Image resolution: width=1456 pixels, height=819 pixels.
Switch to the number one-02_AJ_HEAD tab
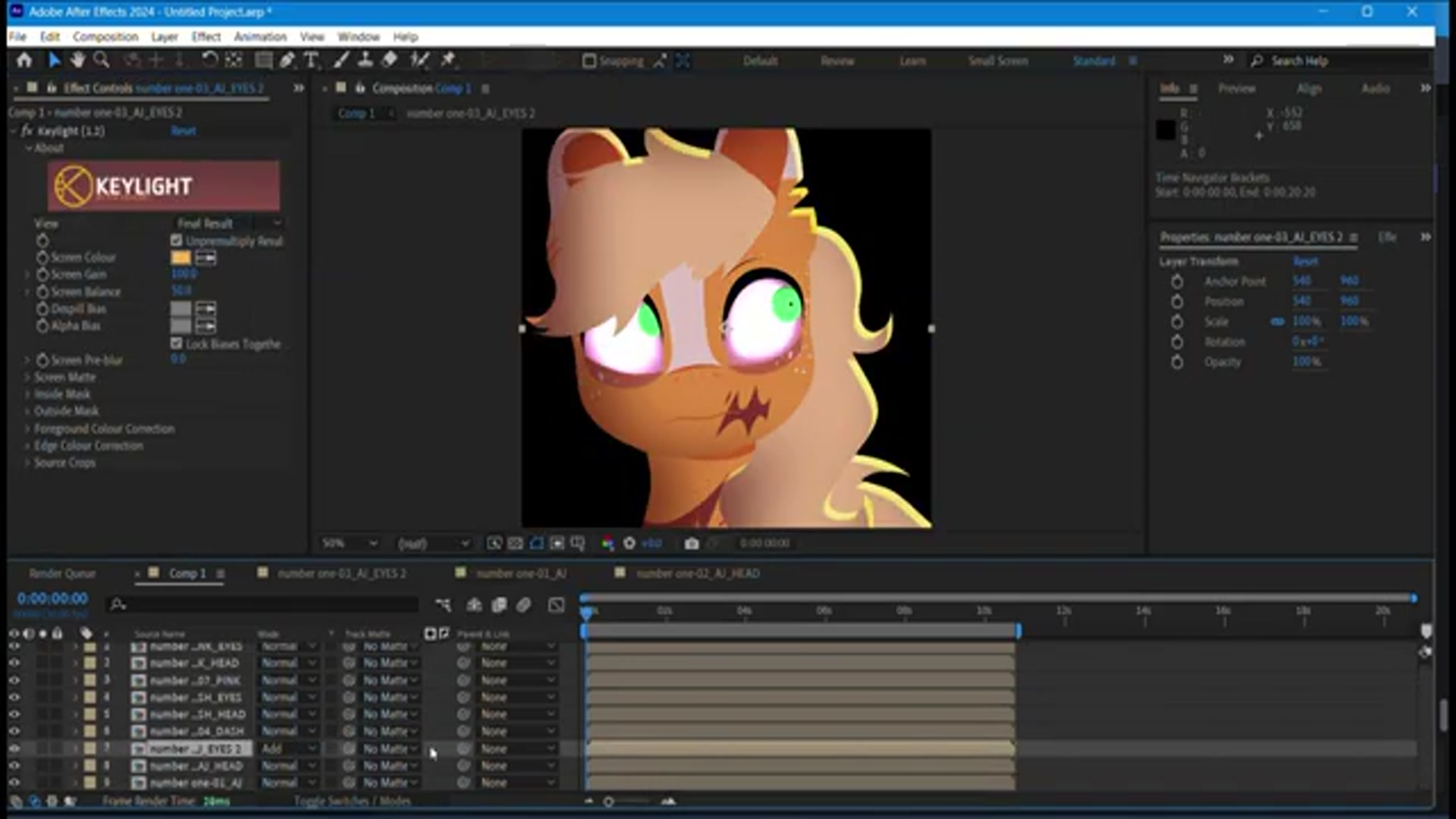pyautogui.click(x=696, y=574)
